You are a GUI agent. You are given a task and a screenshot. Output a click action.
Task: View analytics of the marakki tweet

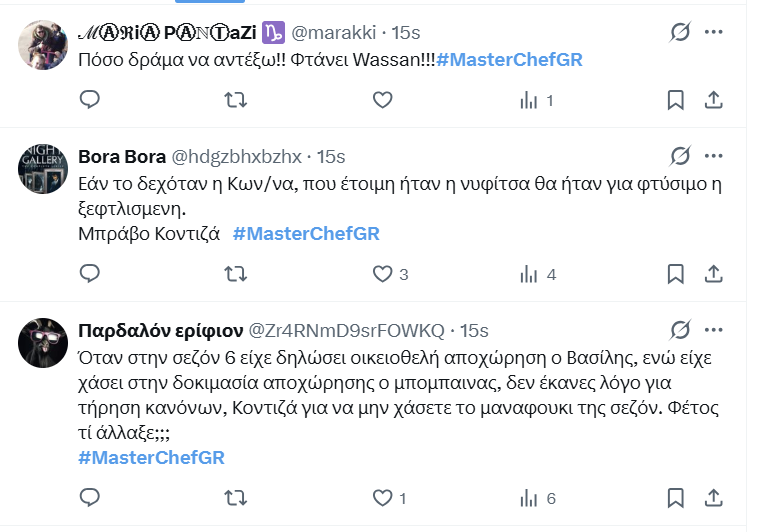point(530,100)
